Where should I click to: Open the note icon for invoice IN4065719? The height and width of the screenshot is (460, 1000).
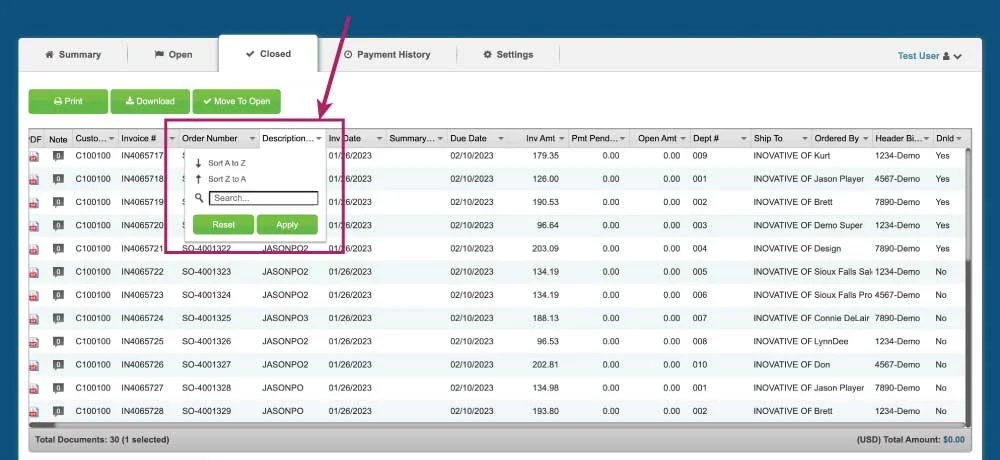click(x=58, y=202)
